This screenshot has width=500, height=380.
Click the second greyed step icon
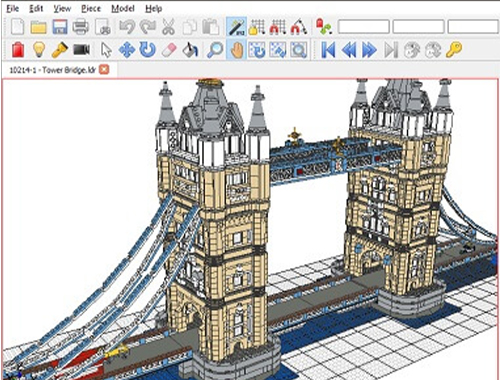tap(433, 50)
